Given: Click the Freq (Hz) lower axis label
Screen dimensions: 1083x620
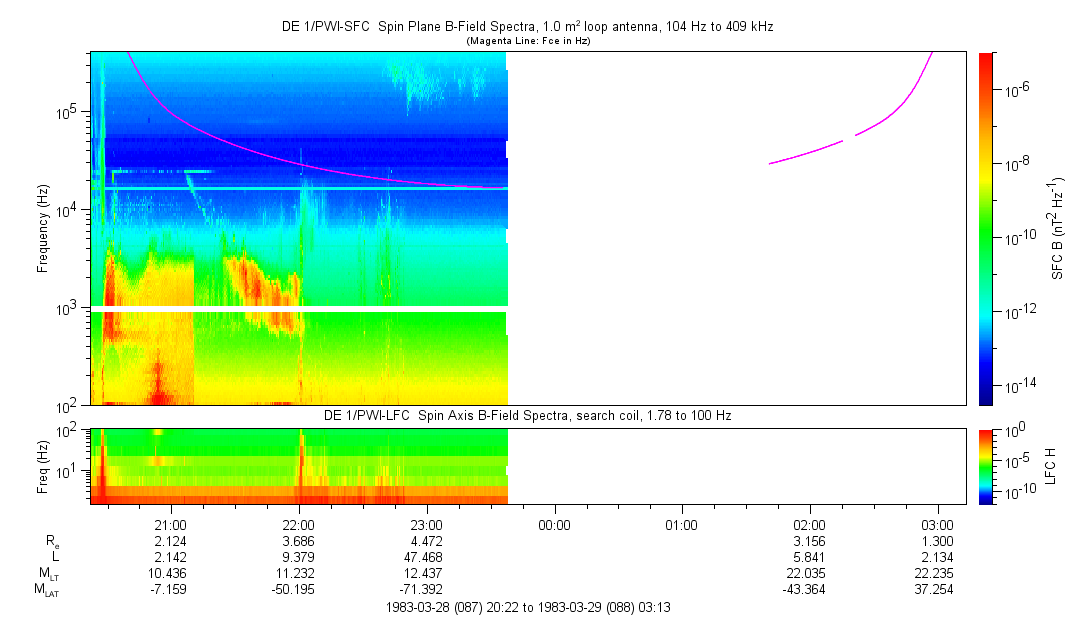Looking at the screenshot, I should 43,465.
